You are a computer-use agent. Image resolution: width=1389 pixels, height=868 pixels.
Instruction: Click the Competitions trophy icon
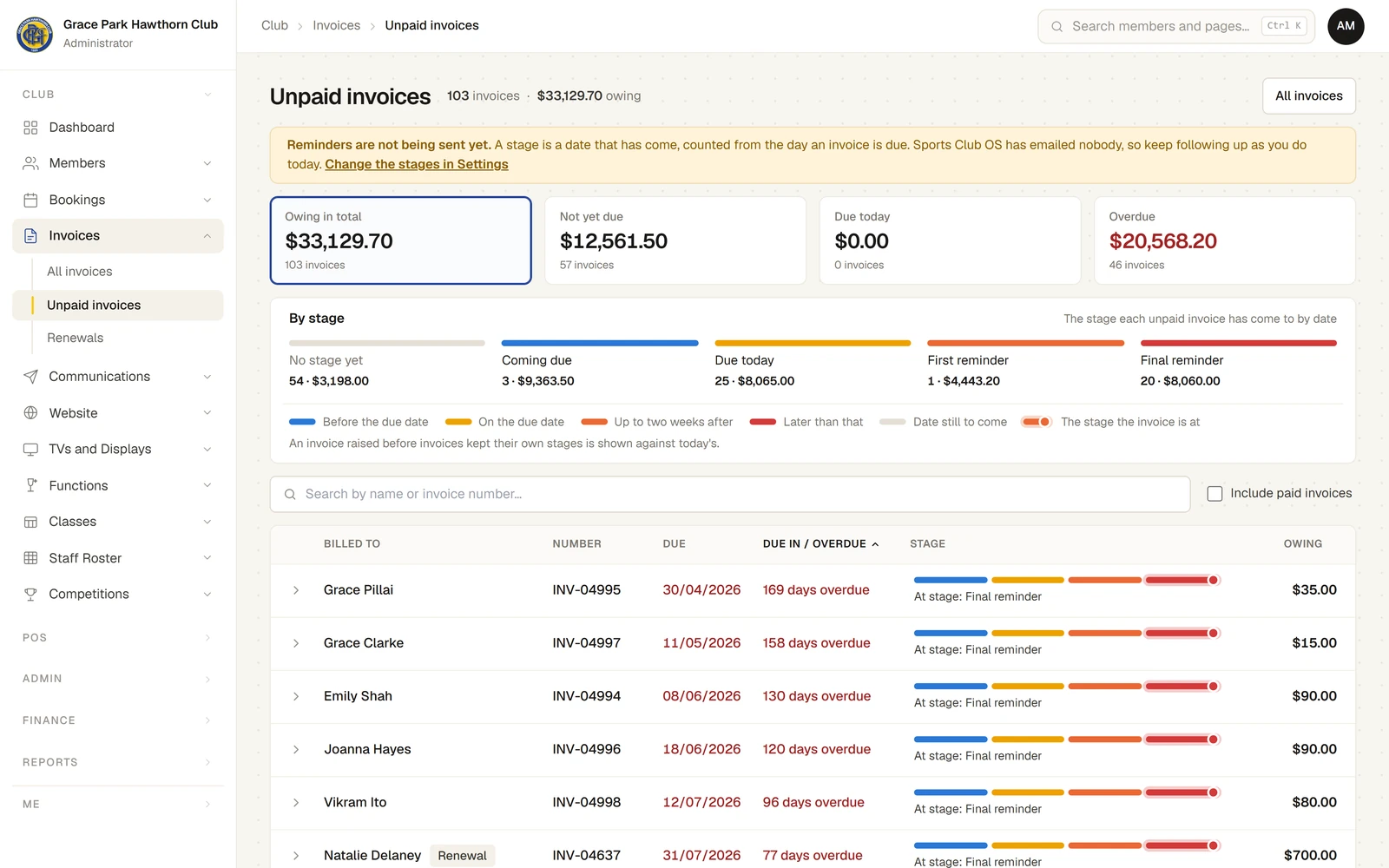tap(30, 594)
